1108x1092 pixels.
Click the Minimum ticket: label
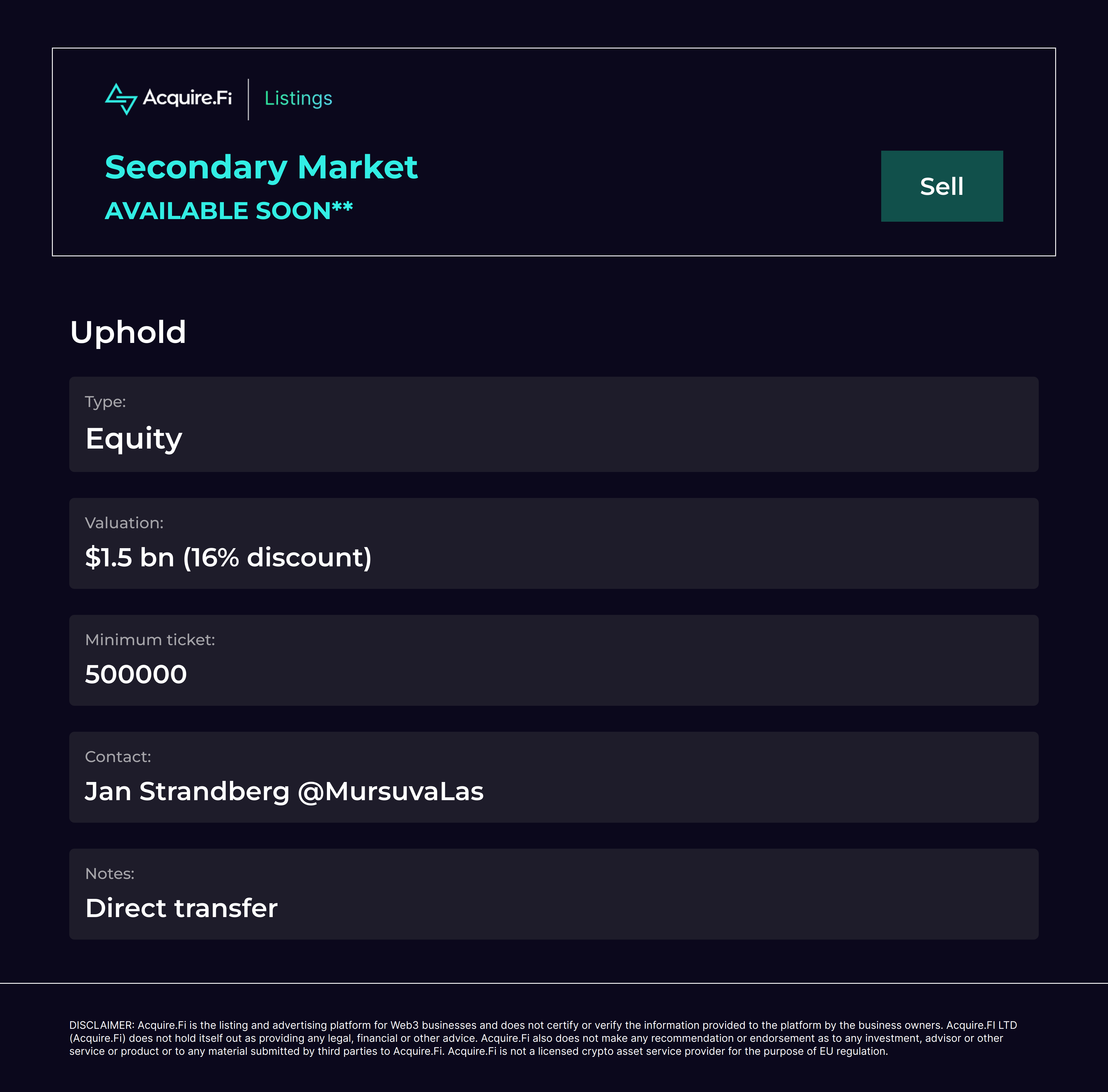click(x=149, y=640)
